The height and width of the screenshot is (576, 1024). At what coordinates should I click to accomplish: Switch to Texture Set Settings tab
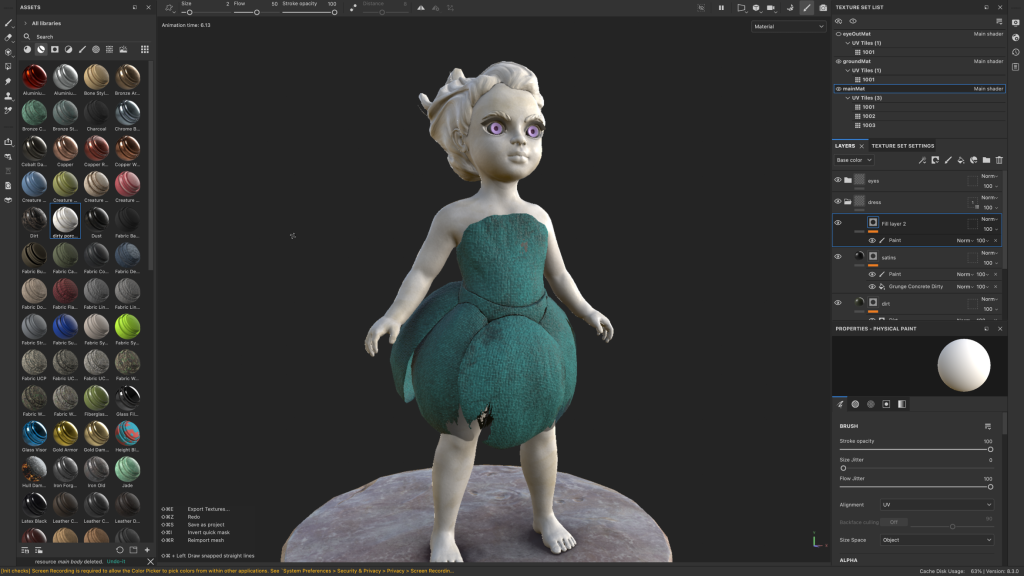[903, 146]
